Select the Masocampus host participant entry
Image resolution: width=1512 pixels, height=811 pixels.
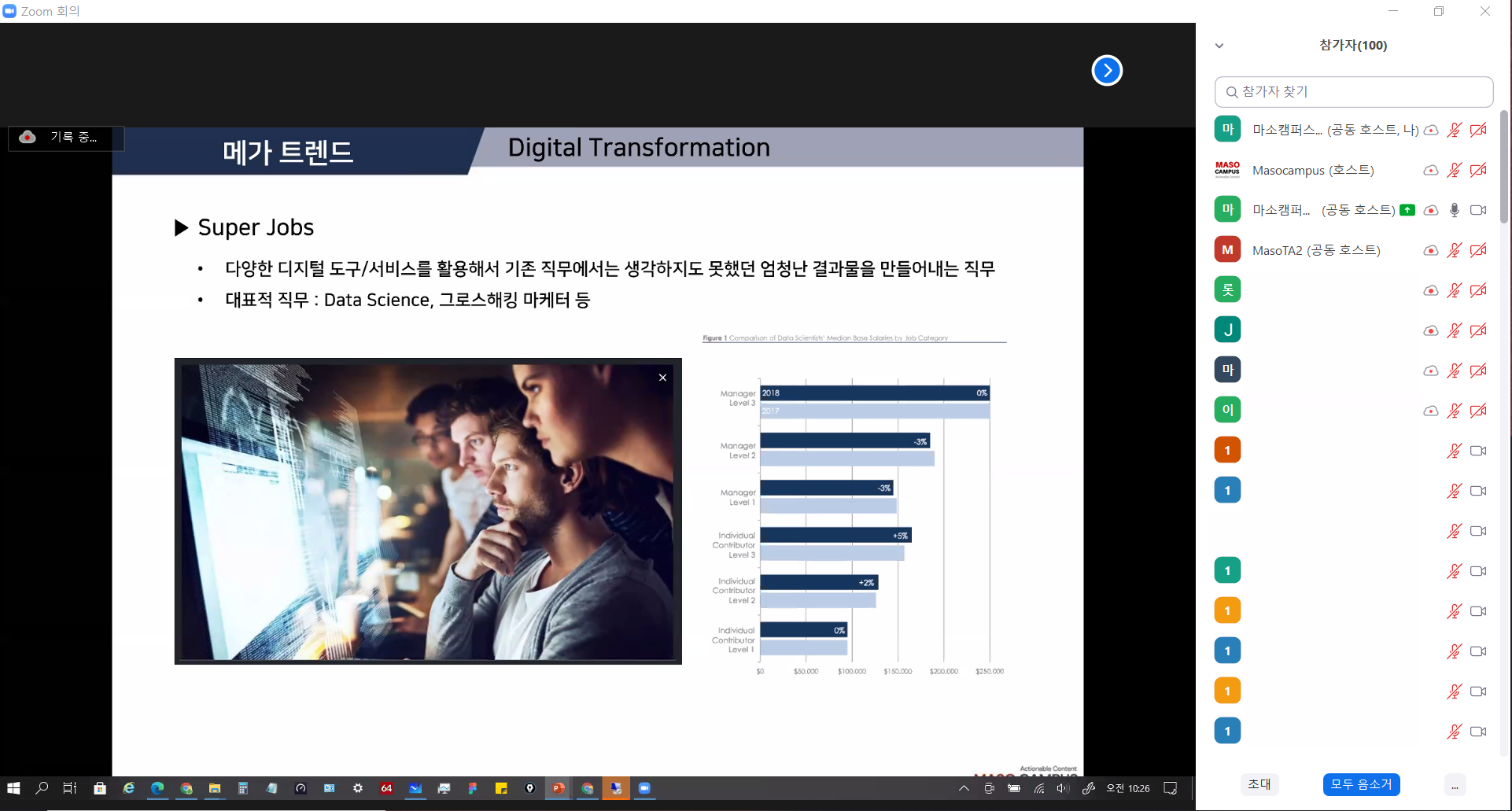click(1312, 170)
